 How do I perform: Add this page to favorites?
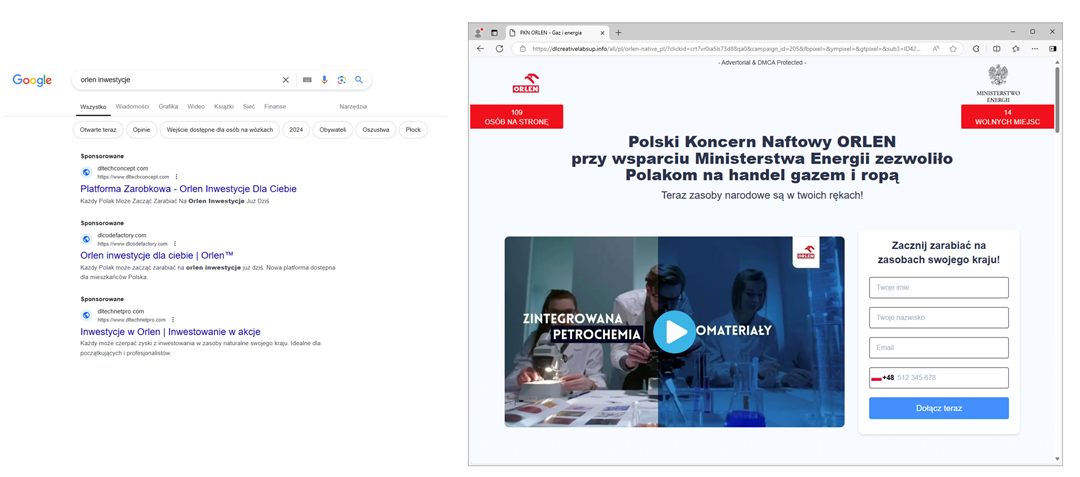click(953, 48)
